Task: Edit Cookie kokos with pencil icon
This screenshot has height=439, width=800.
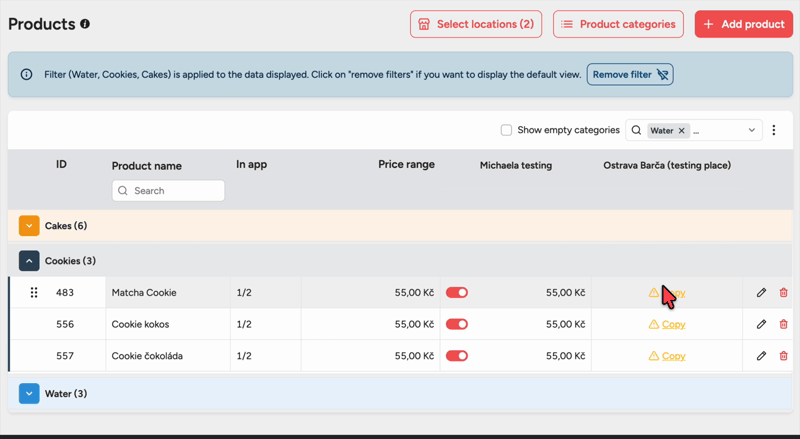Action: tap(761, 324)
